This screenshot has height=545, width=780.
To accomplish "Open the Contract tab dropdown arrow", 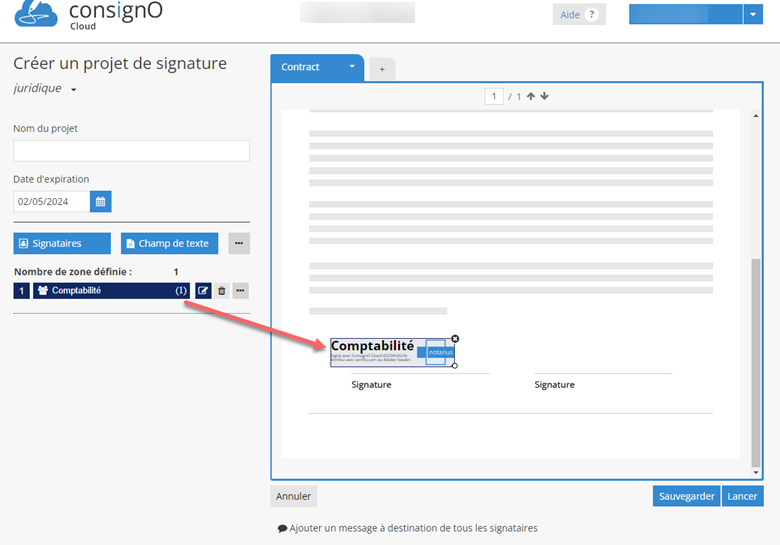I will 351,67.
